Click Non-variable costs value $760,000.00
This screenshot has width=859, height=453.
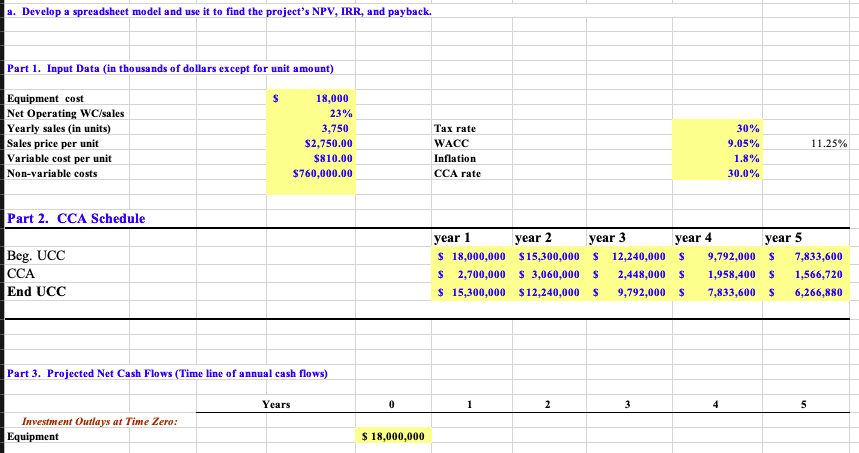pos(311,174)
